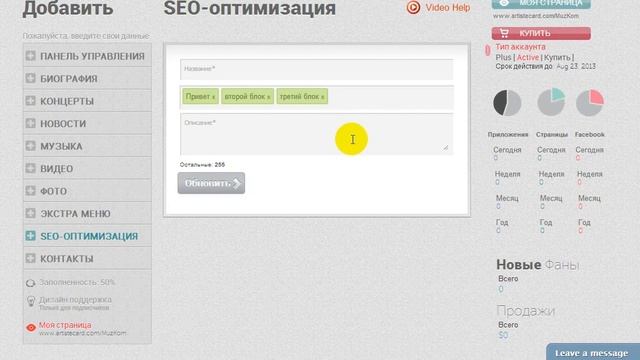Play the Video Help icon

point(413,7)
